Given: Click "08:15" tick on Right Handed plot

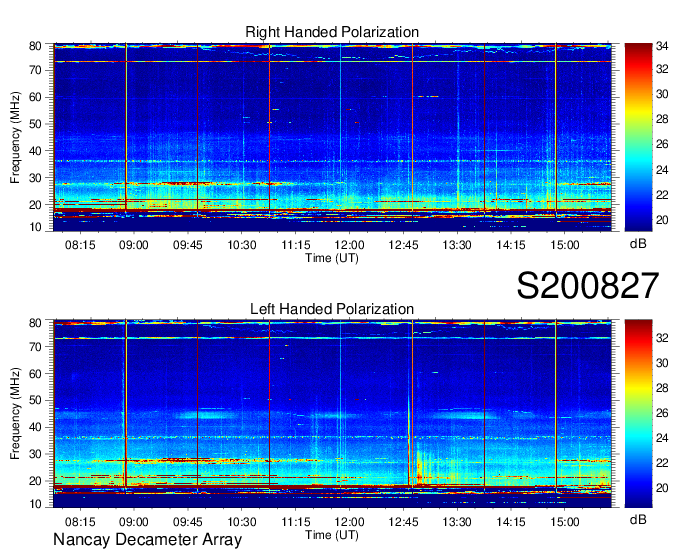Looking at the screenshot, I should click(x=80, y=245).
